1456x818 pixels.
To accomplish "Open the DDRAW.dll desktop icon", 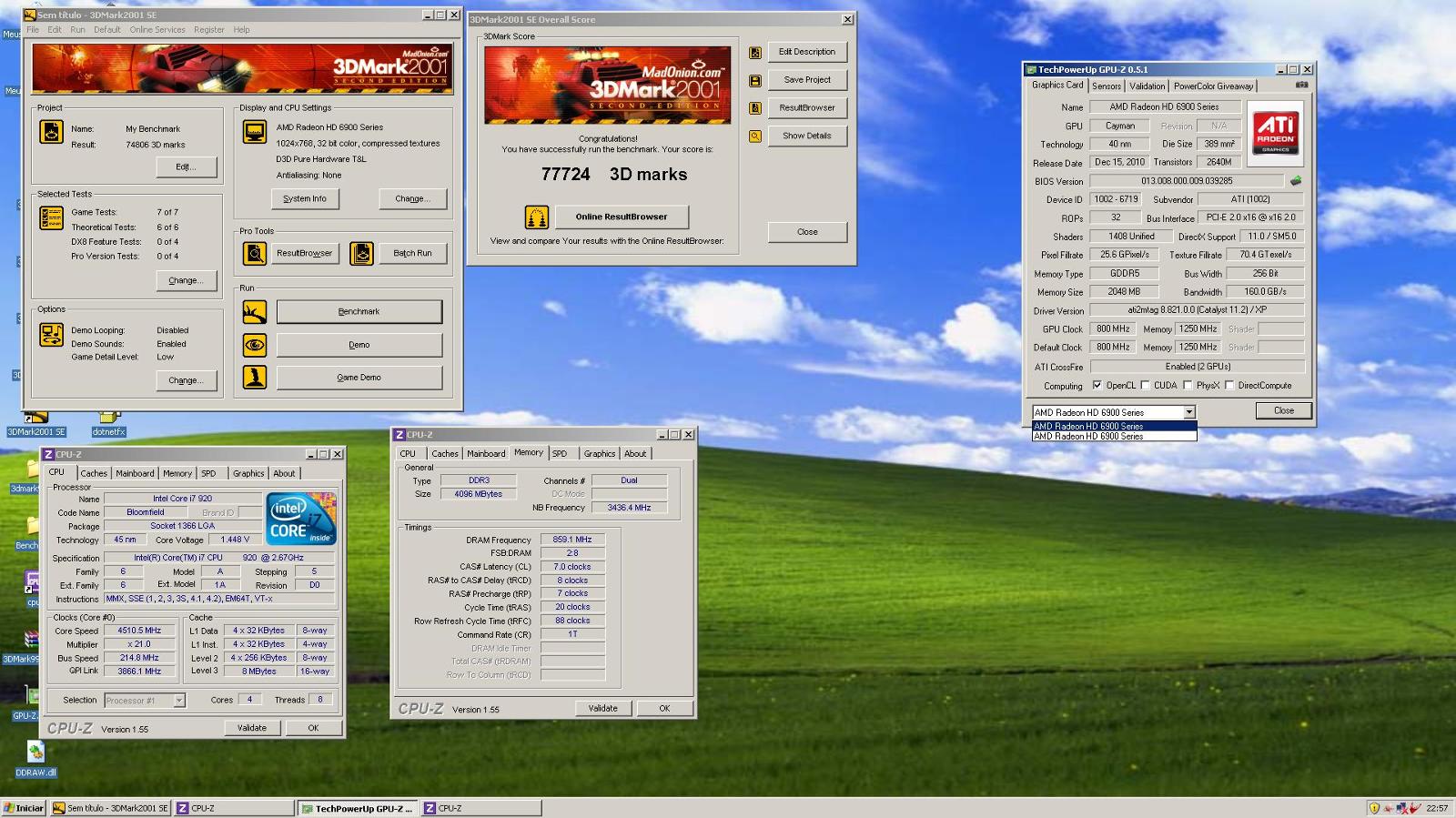I will (35, 759).
